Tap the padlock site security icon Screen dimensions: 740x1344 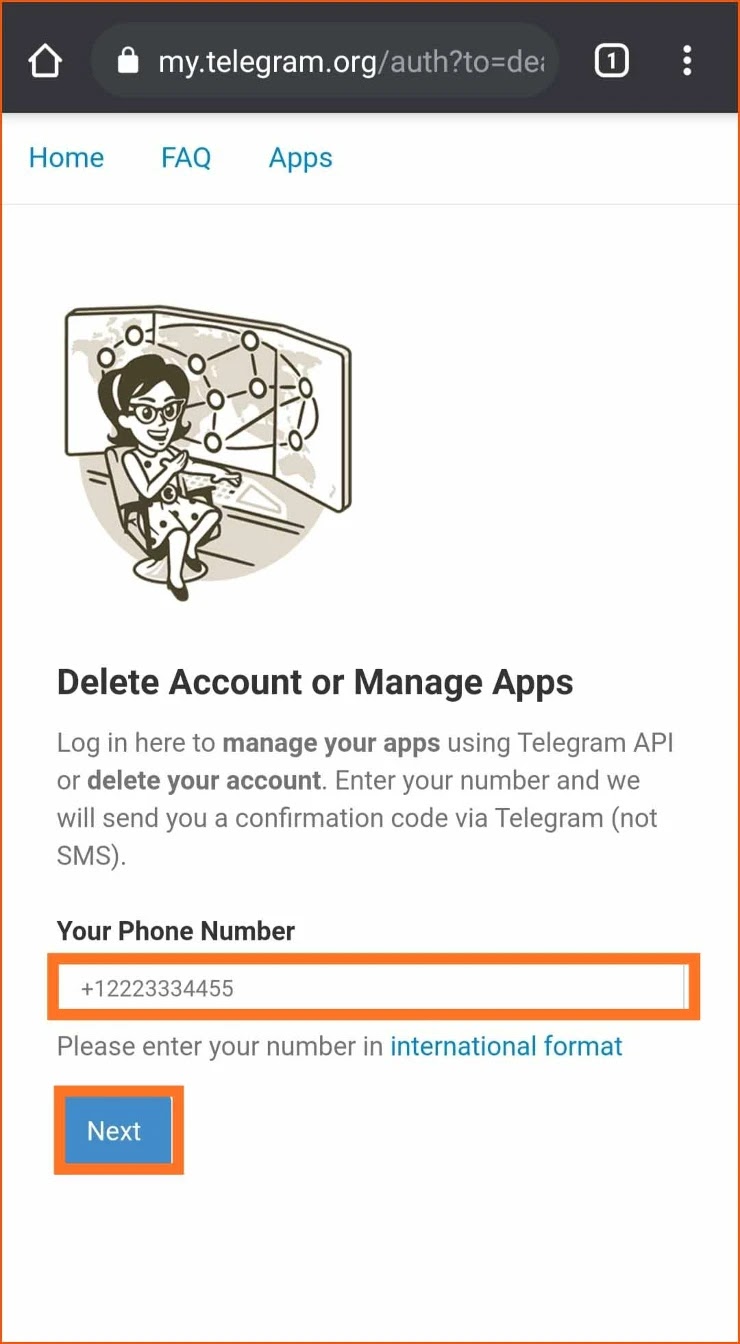coord(127,62)
